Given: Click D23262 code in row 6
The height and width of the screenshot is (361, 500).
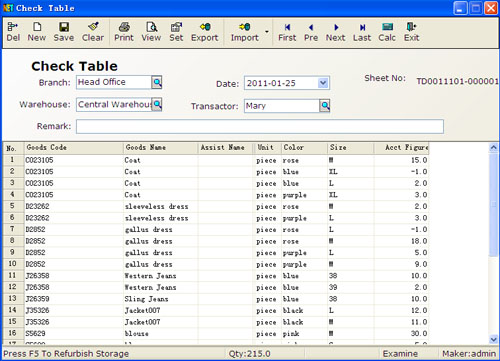Looking at the screenshot, I should (37, 218).
